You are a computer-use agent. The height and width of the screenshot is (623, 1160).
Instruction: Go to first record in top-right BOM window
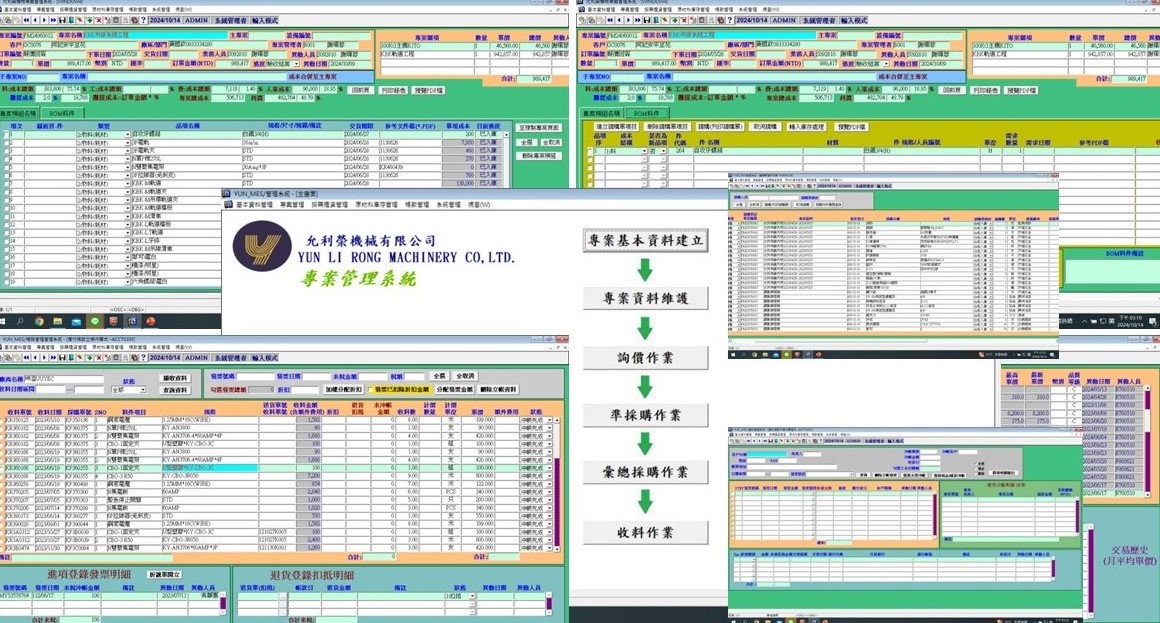click(609, 21)
